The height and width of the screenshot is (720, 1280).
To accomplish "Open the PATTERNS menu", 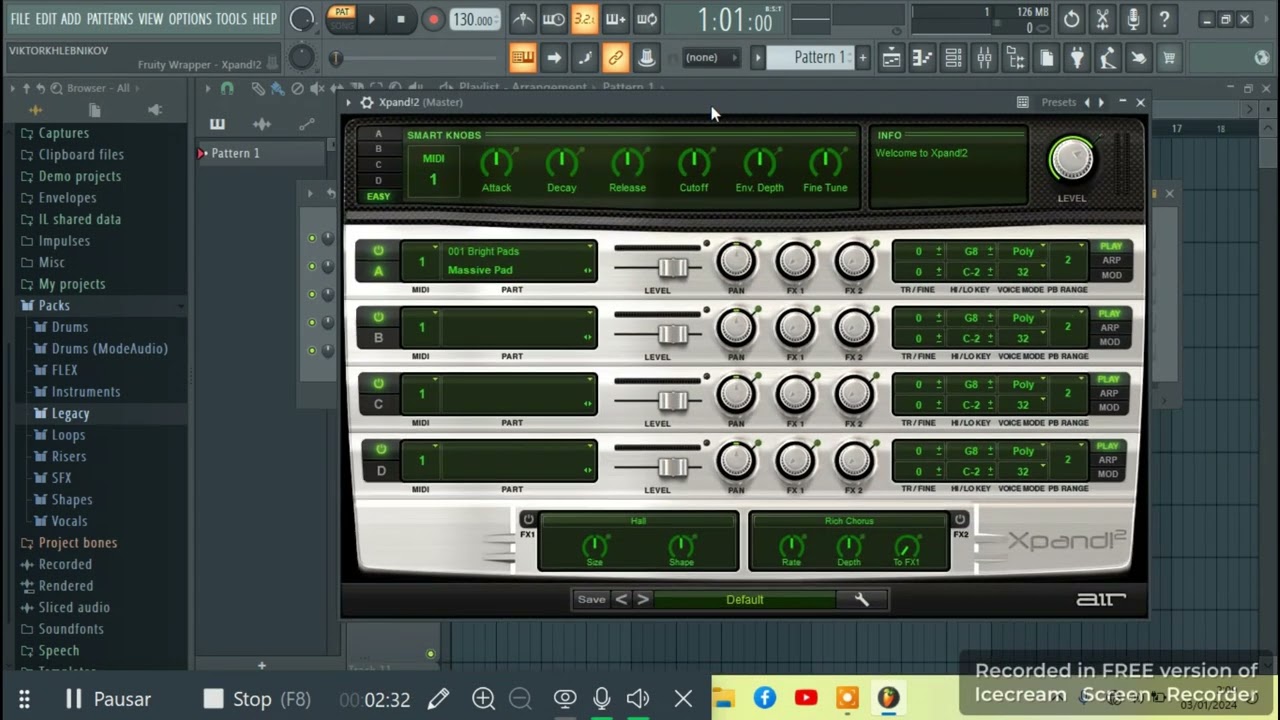I will pyautogui.click(x=109, y=19).
